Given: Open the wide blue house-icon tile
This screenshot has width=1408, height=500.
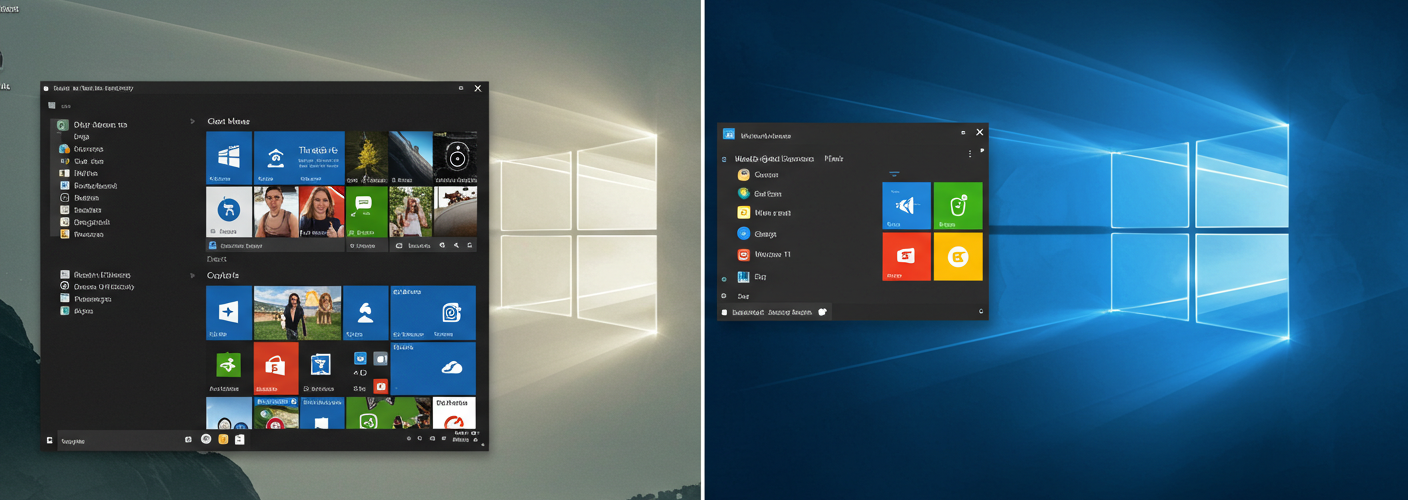Looking at the screenshot, I should pos(299,157).
